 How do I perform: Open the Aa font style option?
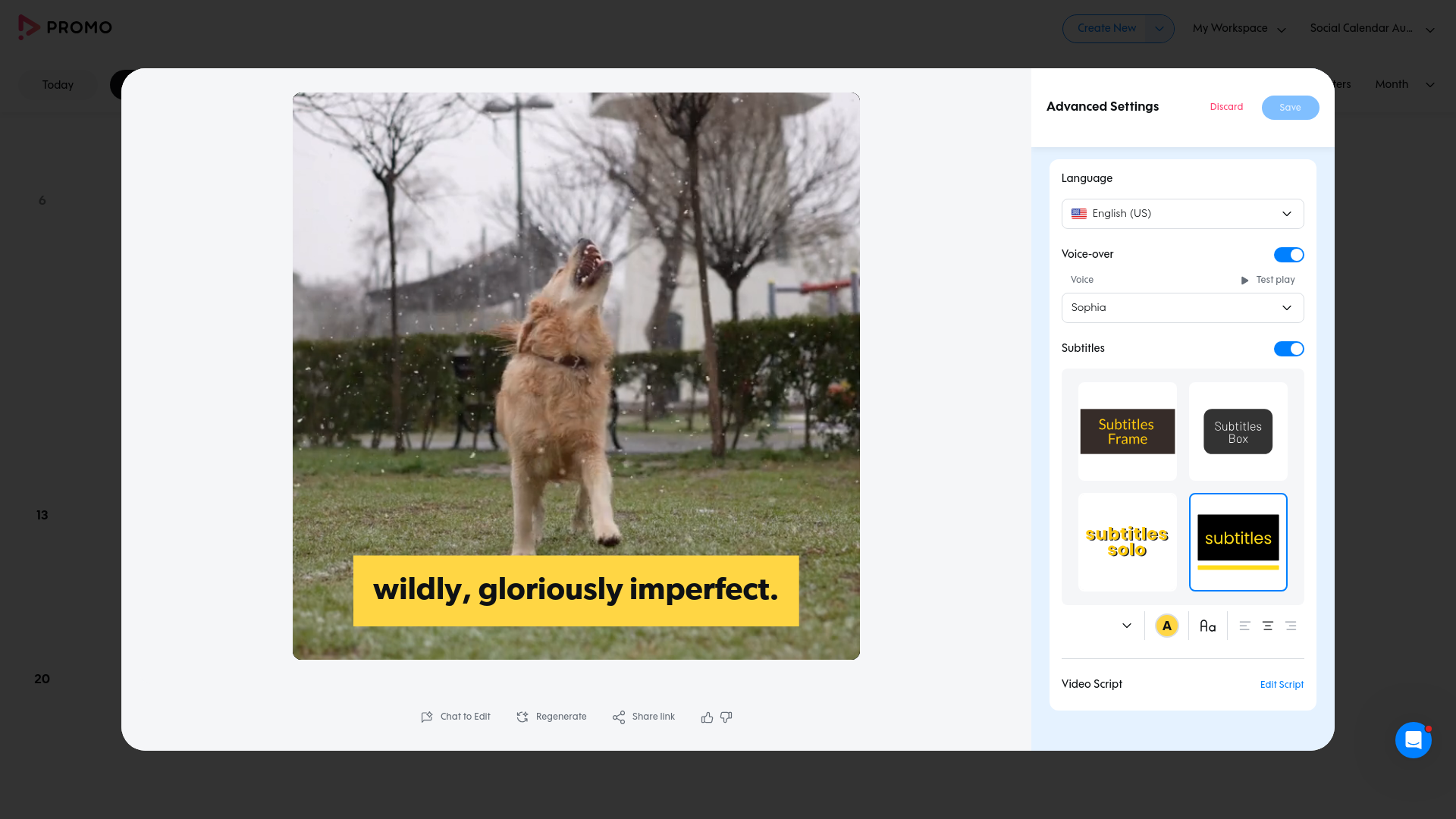pyautogui.click(x=1207, y=626)
